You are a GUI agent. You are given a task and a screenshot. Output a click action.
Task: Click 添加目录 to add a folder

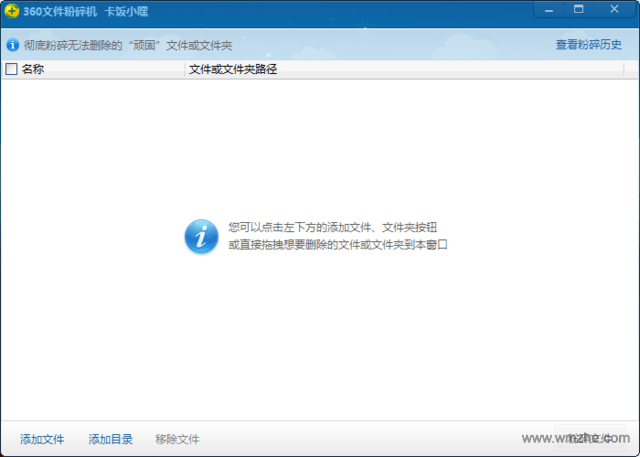[x=111, y=439]
